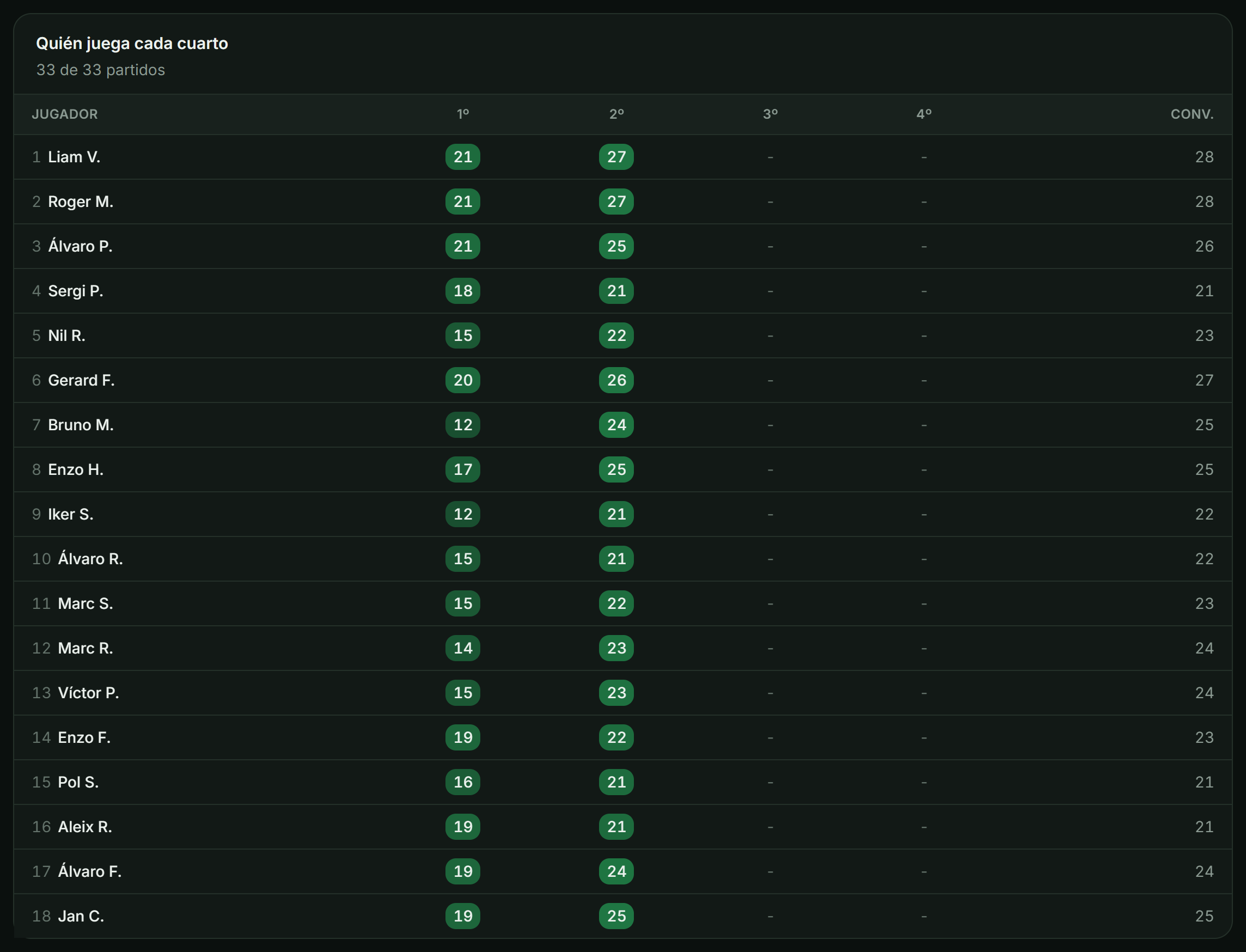Select player name Enzo F.
Screen dimensions: 1246x952
[x=84, y=737]
